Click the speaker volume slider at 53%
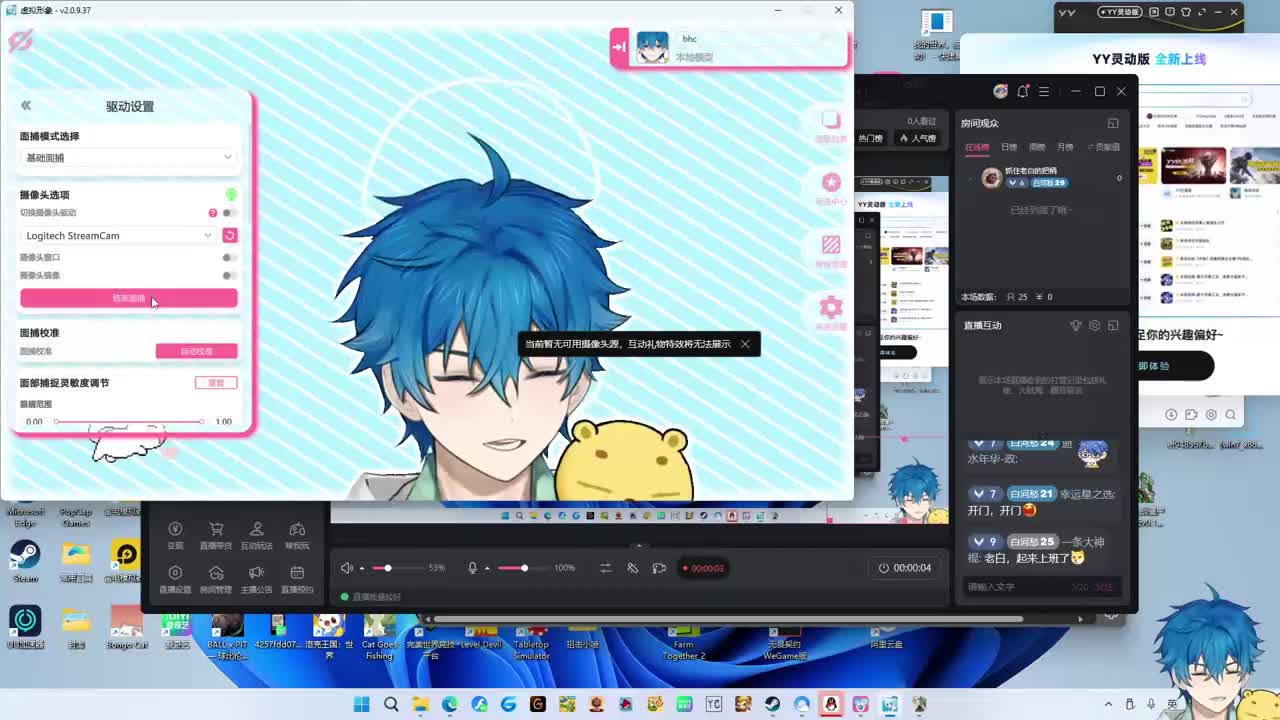 pos(396,568)
